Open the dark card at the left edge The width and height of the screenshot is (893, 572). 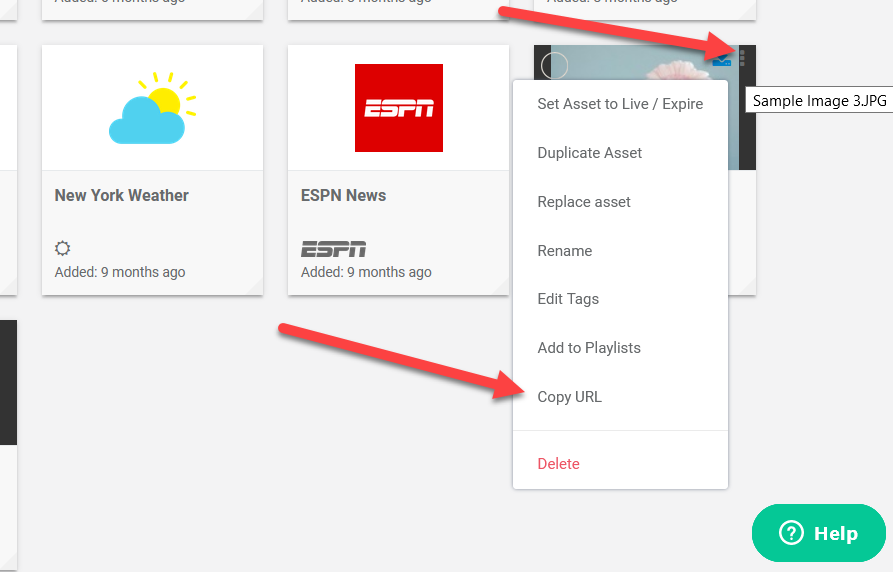8,382
